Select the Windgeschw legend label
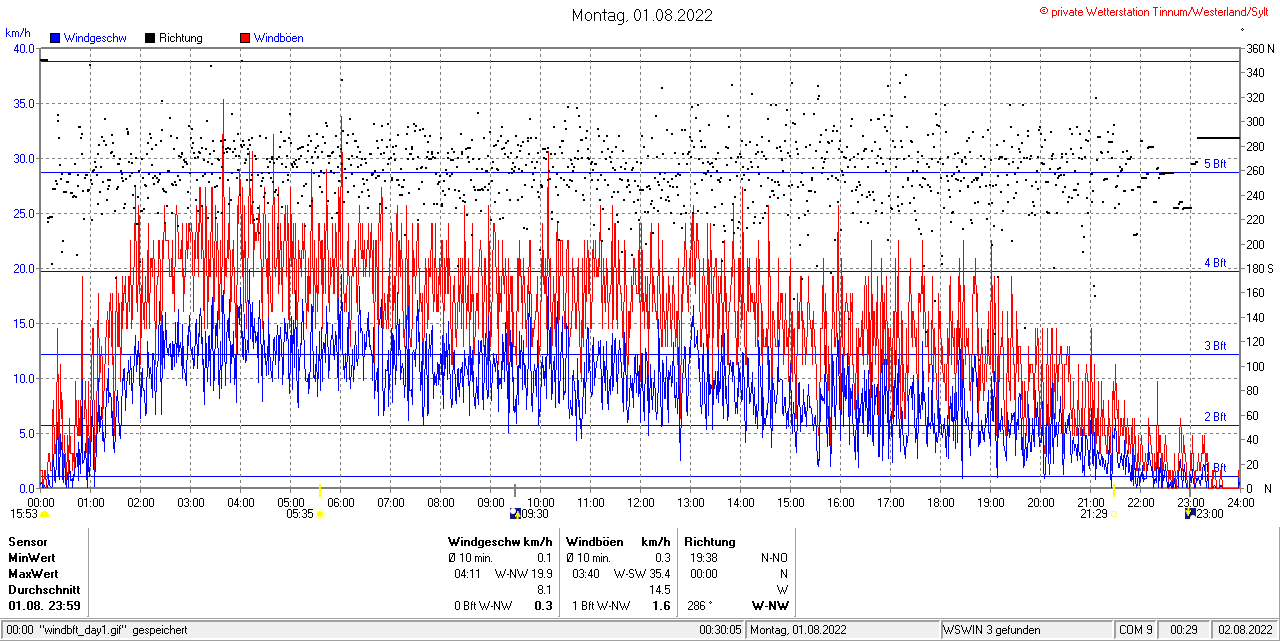This screenshot has width=1280, height=641. (95, 38)
